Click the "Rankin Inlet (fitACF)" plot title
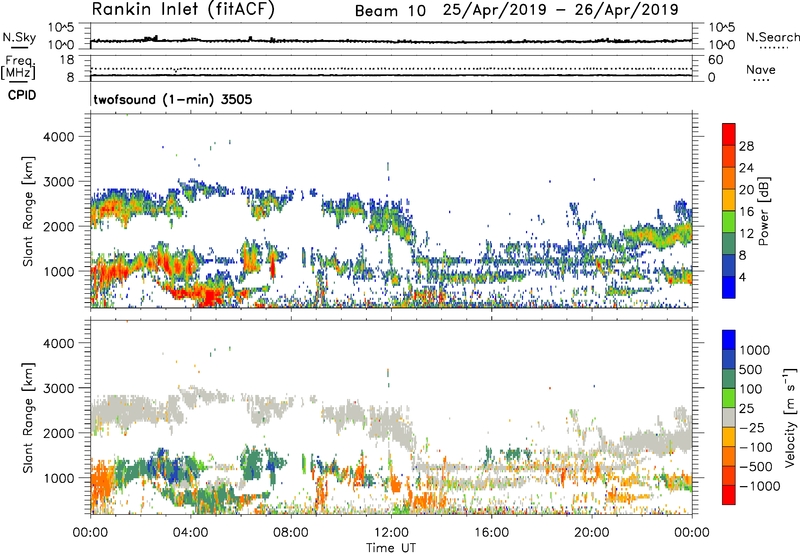The image size is (800, 554). tap(183, 9)
